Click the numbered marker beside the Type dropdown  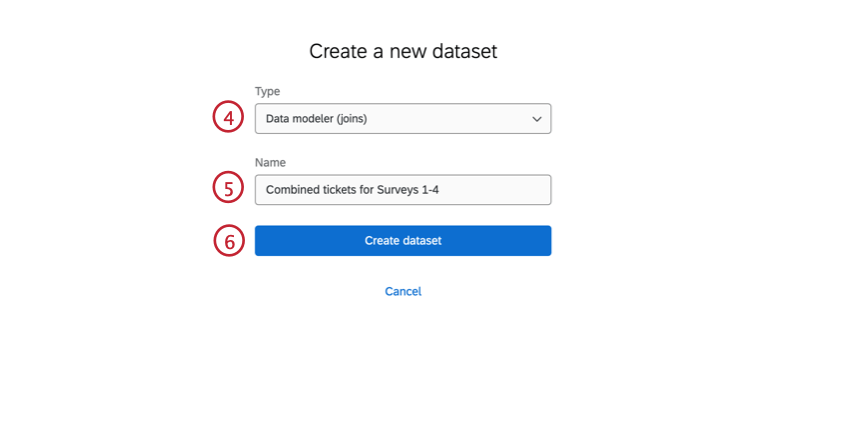(x=229, y=118)
